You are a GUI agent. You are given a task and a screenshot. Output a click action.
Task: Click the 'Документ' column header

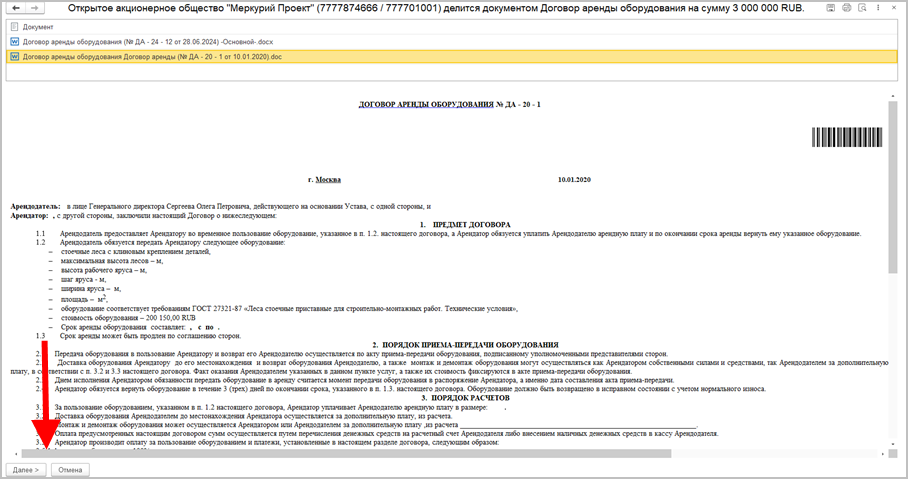[x=38, y=27]
